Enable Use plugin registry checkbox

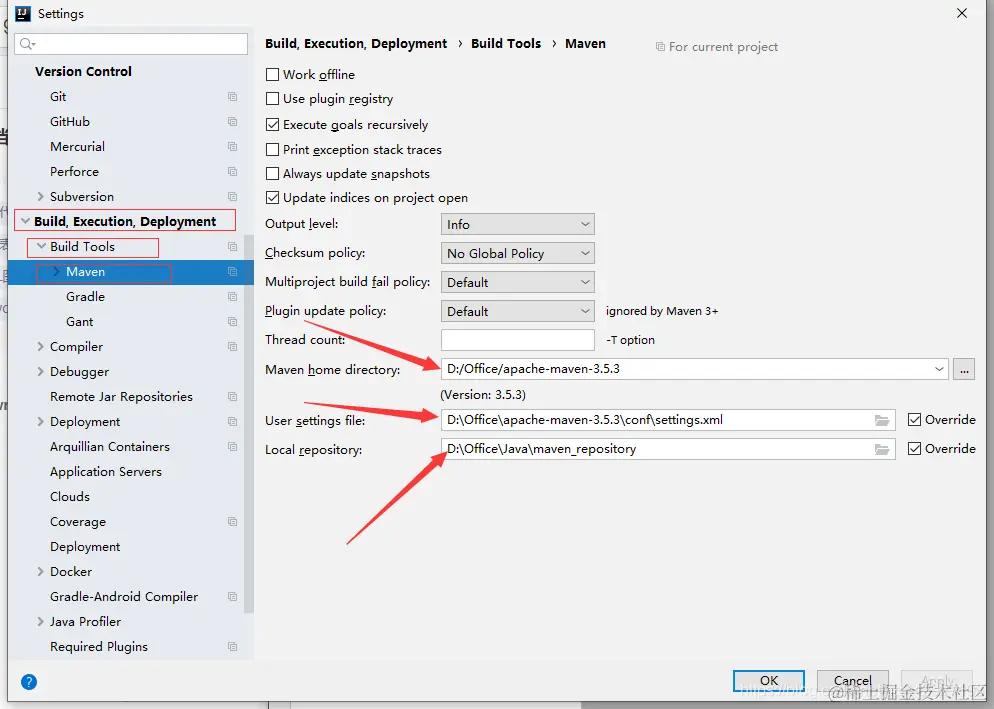click(273, 99)
